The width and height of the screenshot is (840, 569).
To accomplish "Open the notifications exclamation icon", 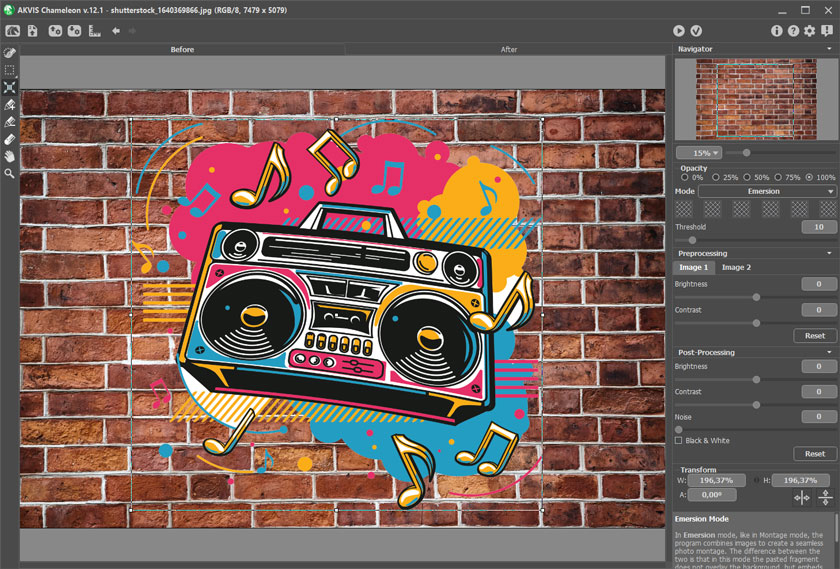I will 827,31.
